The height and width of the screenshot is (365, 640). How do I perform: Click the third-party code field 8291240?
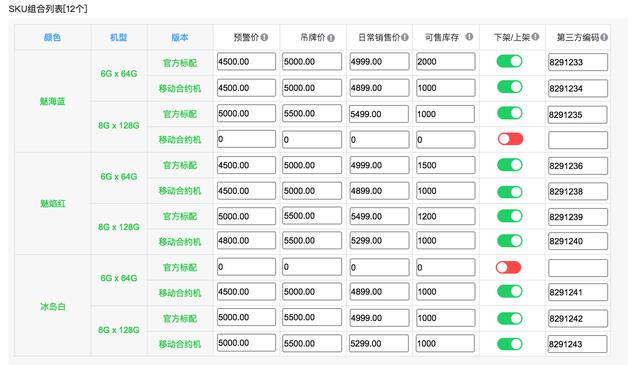tap(578, 241)
